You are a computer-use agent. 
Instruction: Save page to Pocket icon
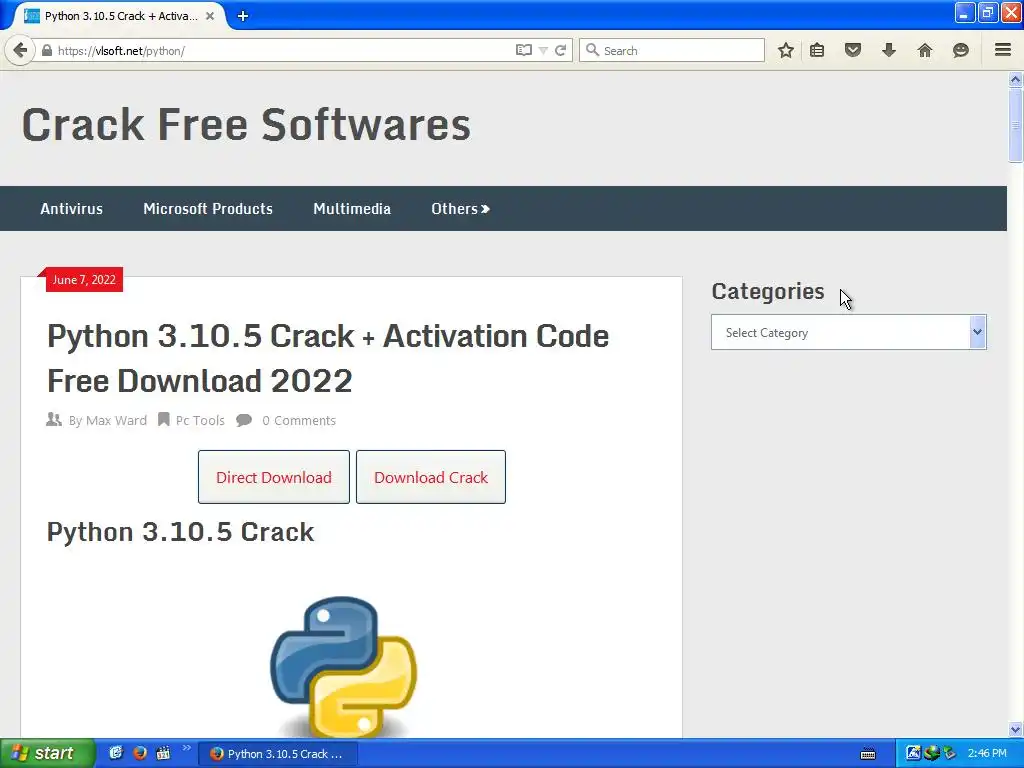853,50
